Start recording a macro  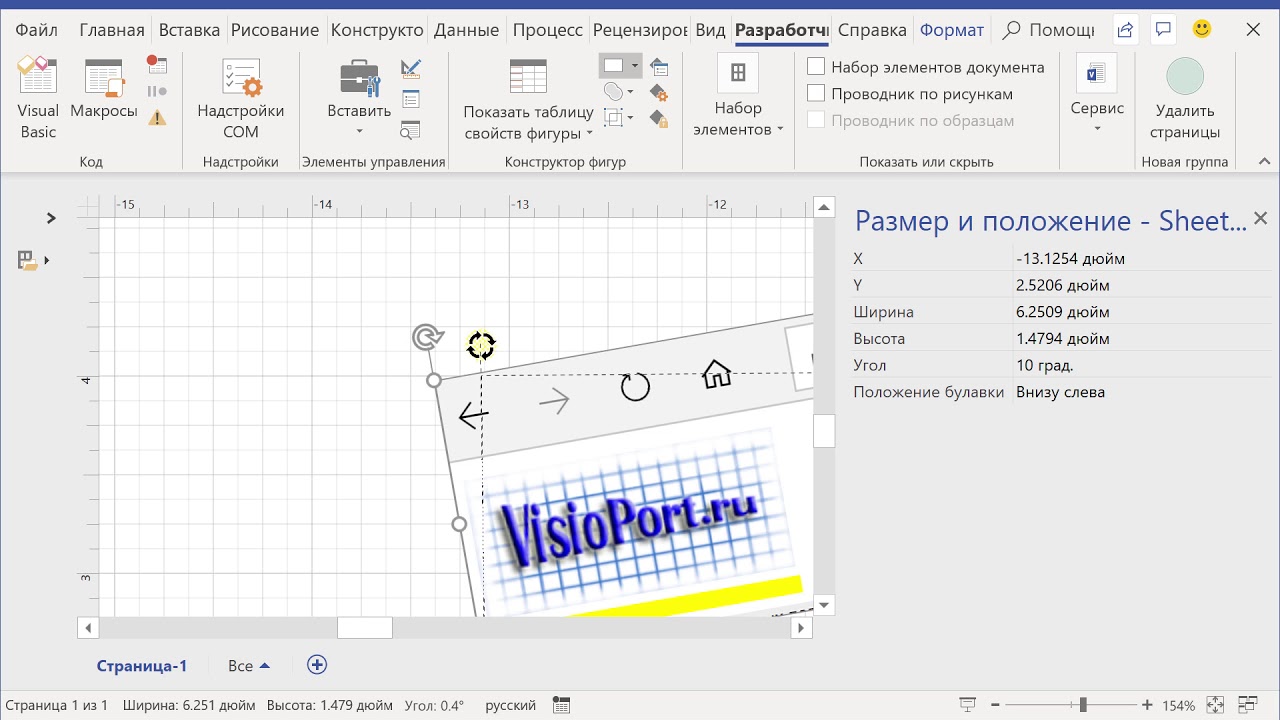point(157,65)
